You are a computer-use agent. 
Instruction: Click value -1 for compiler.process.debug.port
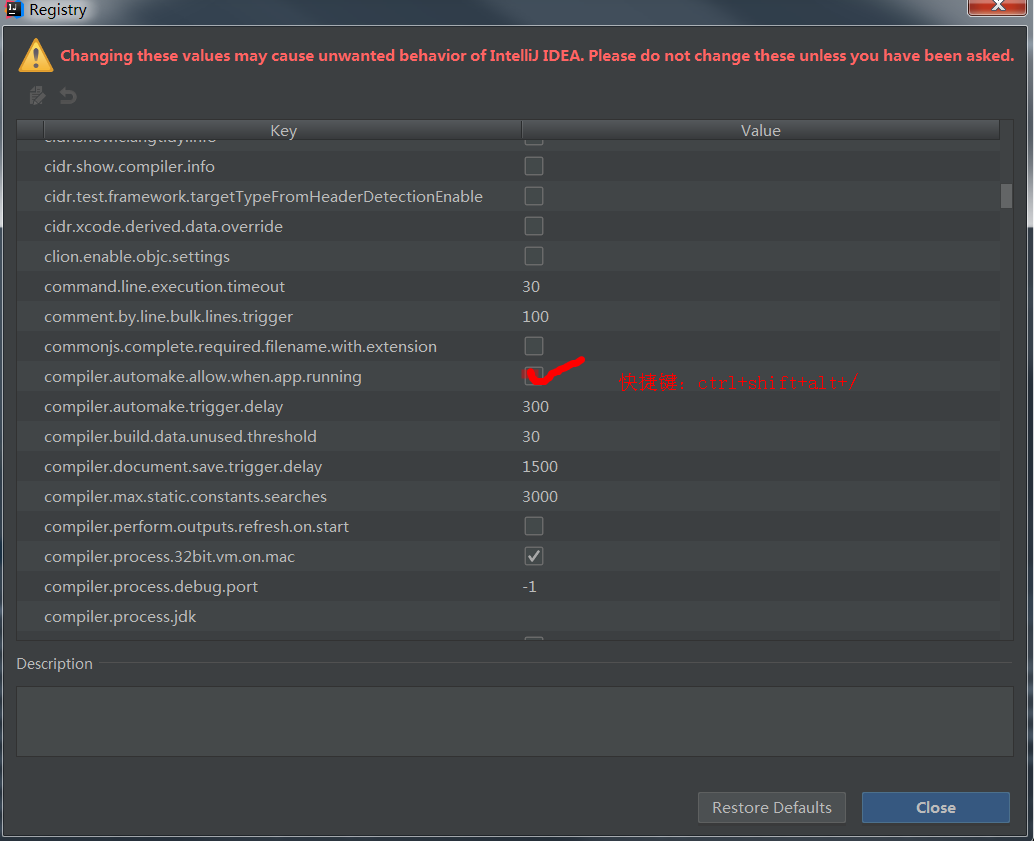tap(530, 586)
